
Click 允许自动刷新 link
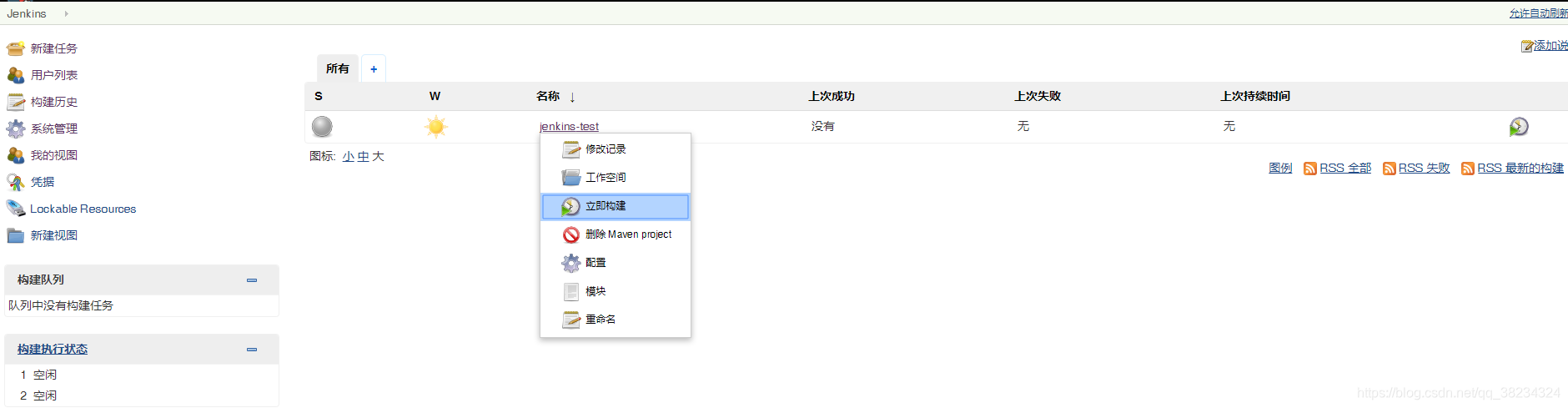pos(1538,13)
